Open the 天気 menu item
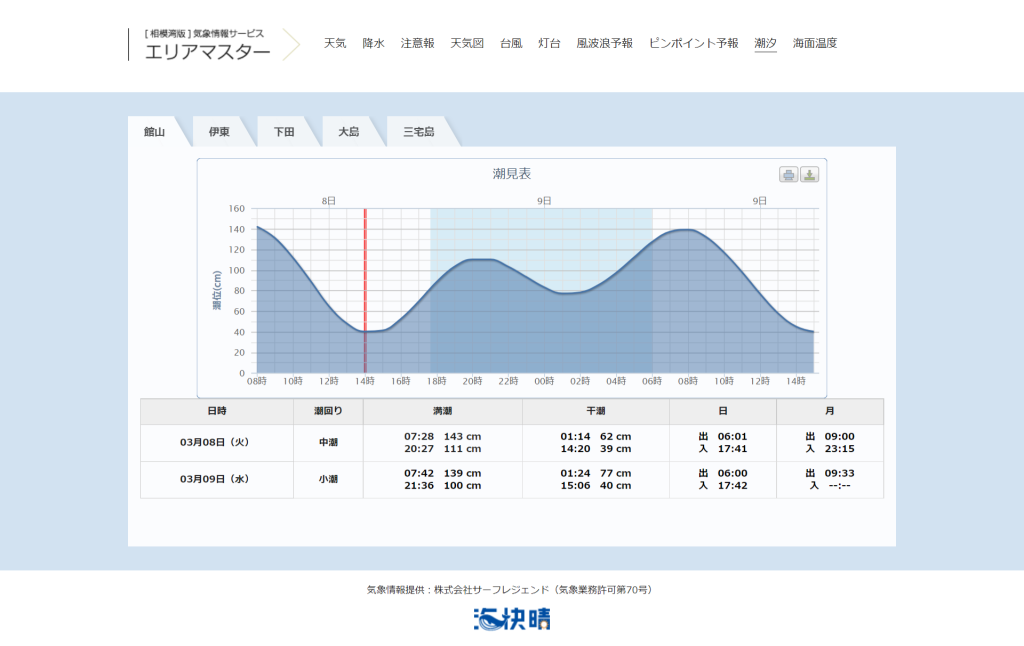 (335, 44)
